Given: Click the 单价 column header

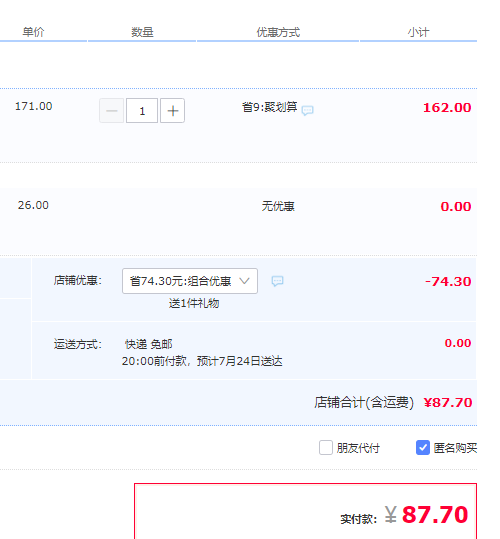Looking at the screenshot, I should point(33,32).
